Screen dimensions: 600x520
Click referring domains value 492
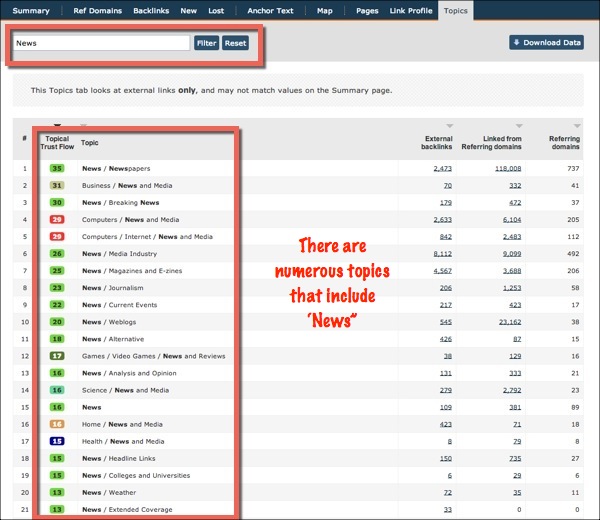coord(573,254)
